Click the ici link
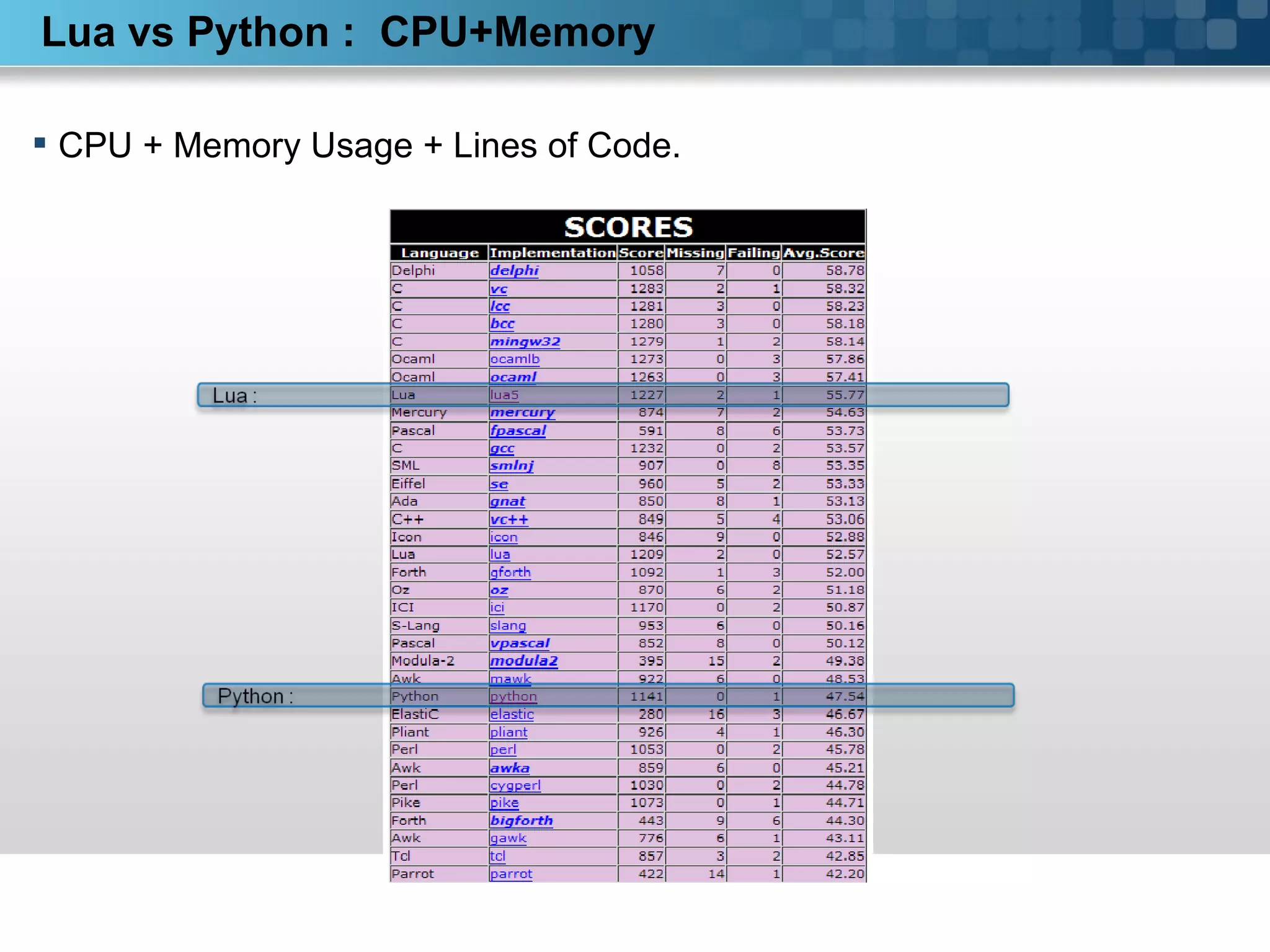Image resolution: width=1270 pixels, height=952 pixels. pos(497,607)
